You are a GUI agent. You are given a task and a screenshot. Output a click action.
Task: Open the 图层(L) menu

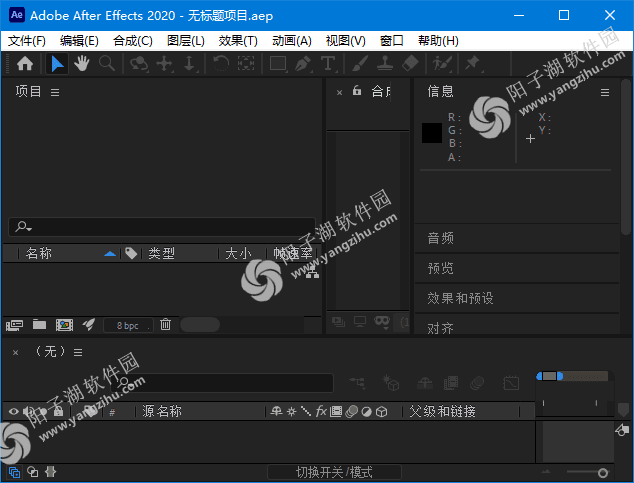click(186, 41)
